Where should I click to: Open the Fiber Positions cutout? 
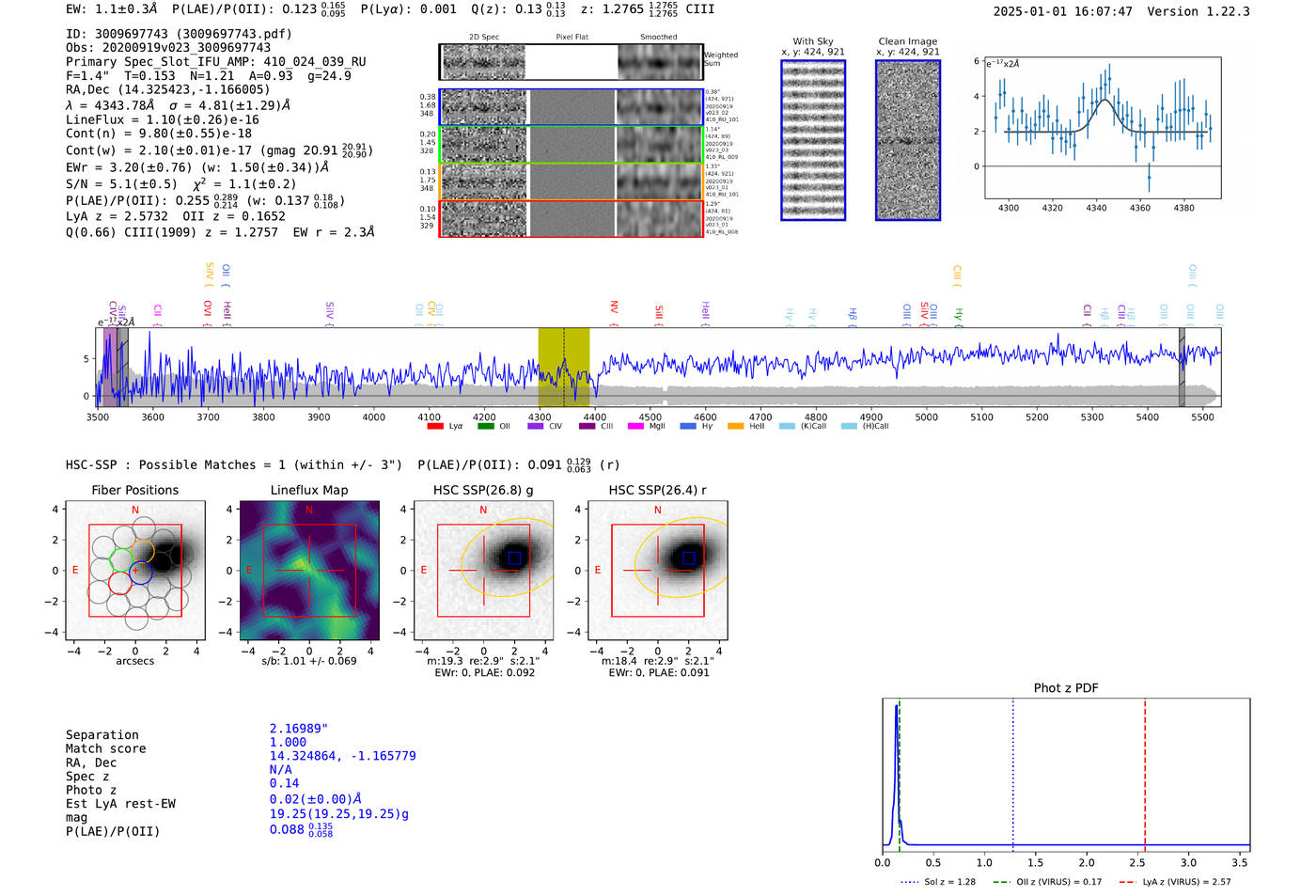click(x=135, y=571)
